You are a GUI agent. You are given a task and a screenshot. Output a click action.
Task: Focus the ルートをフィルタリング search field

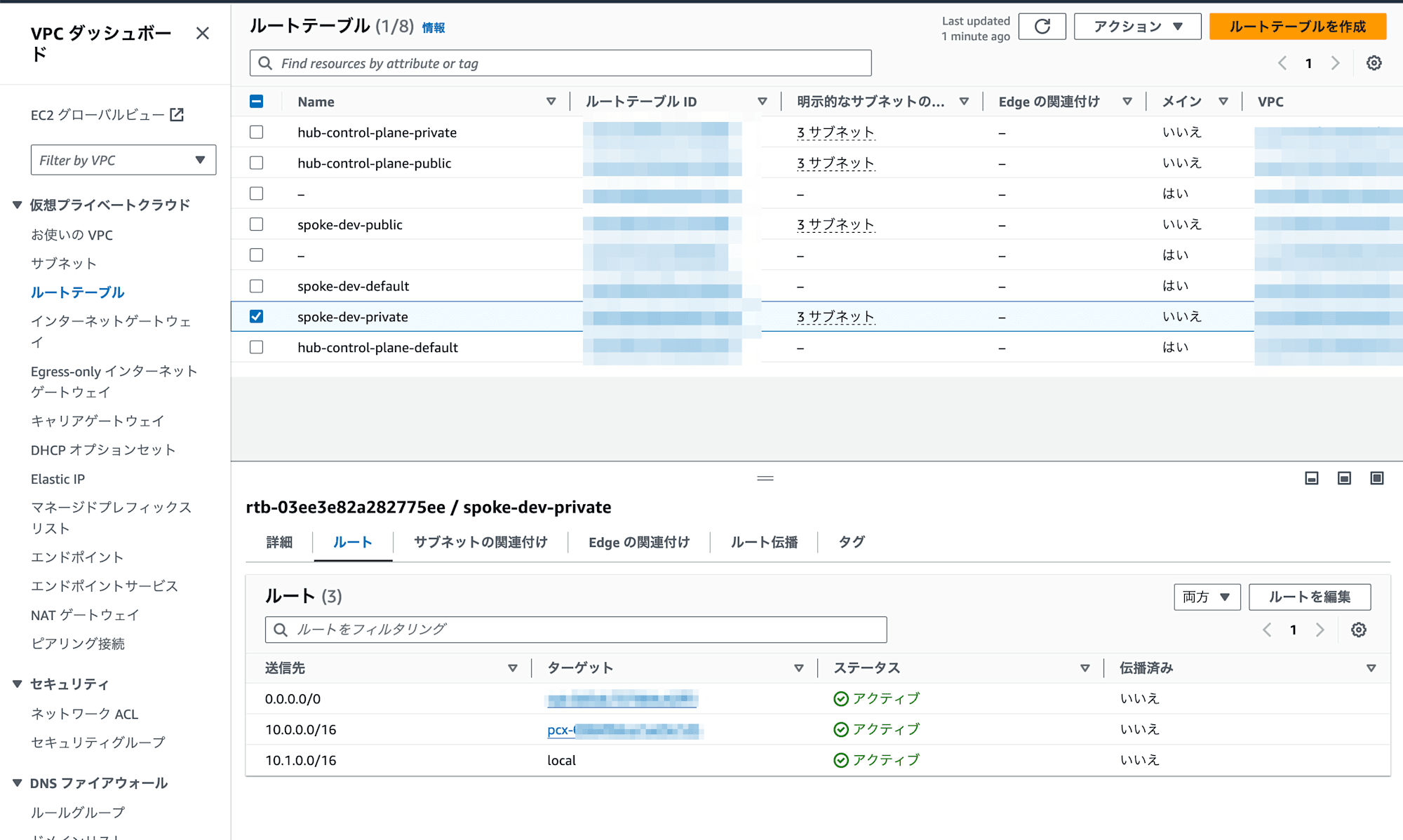pyautogui.click(x=576, y=630)
